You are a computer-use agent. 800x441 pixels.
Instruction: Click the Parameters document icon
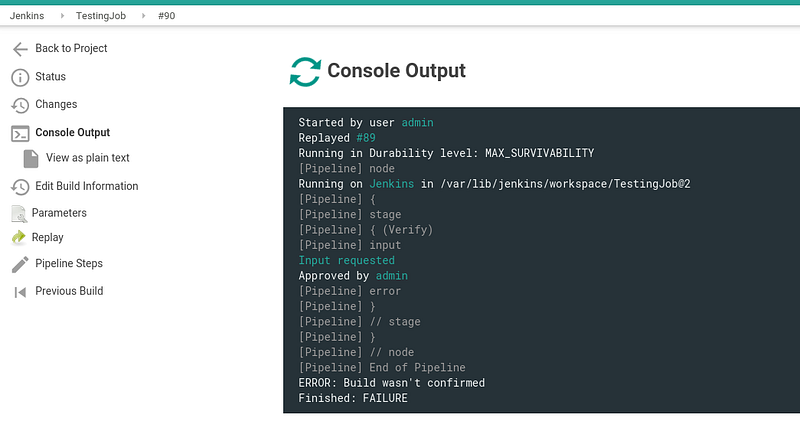19,213
